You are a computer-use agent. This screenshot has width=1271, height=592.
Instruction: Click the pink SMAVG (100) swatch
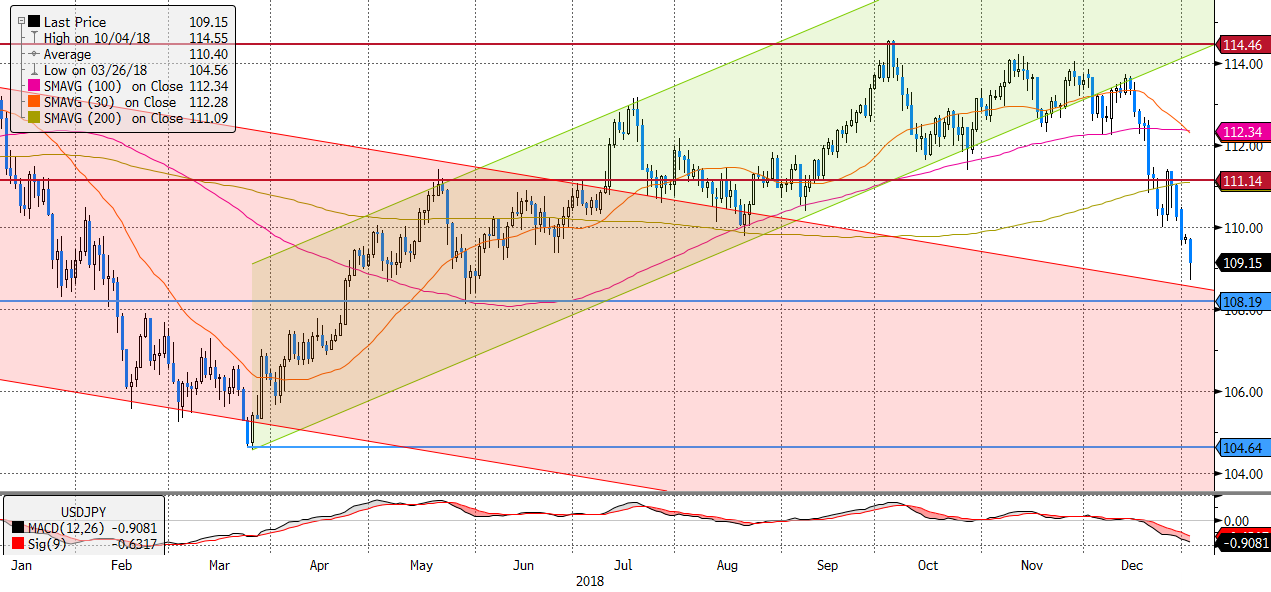click(35, 86)
